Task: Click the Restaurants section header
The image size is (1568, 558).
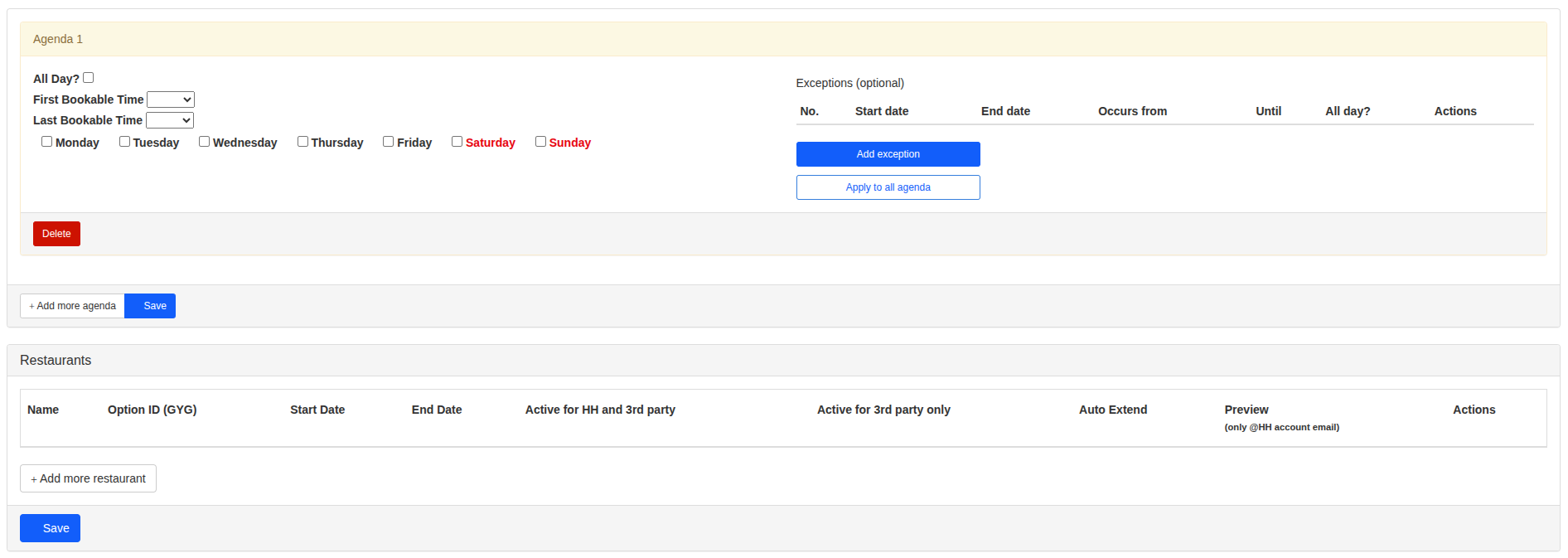Action: pos(56,361)
